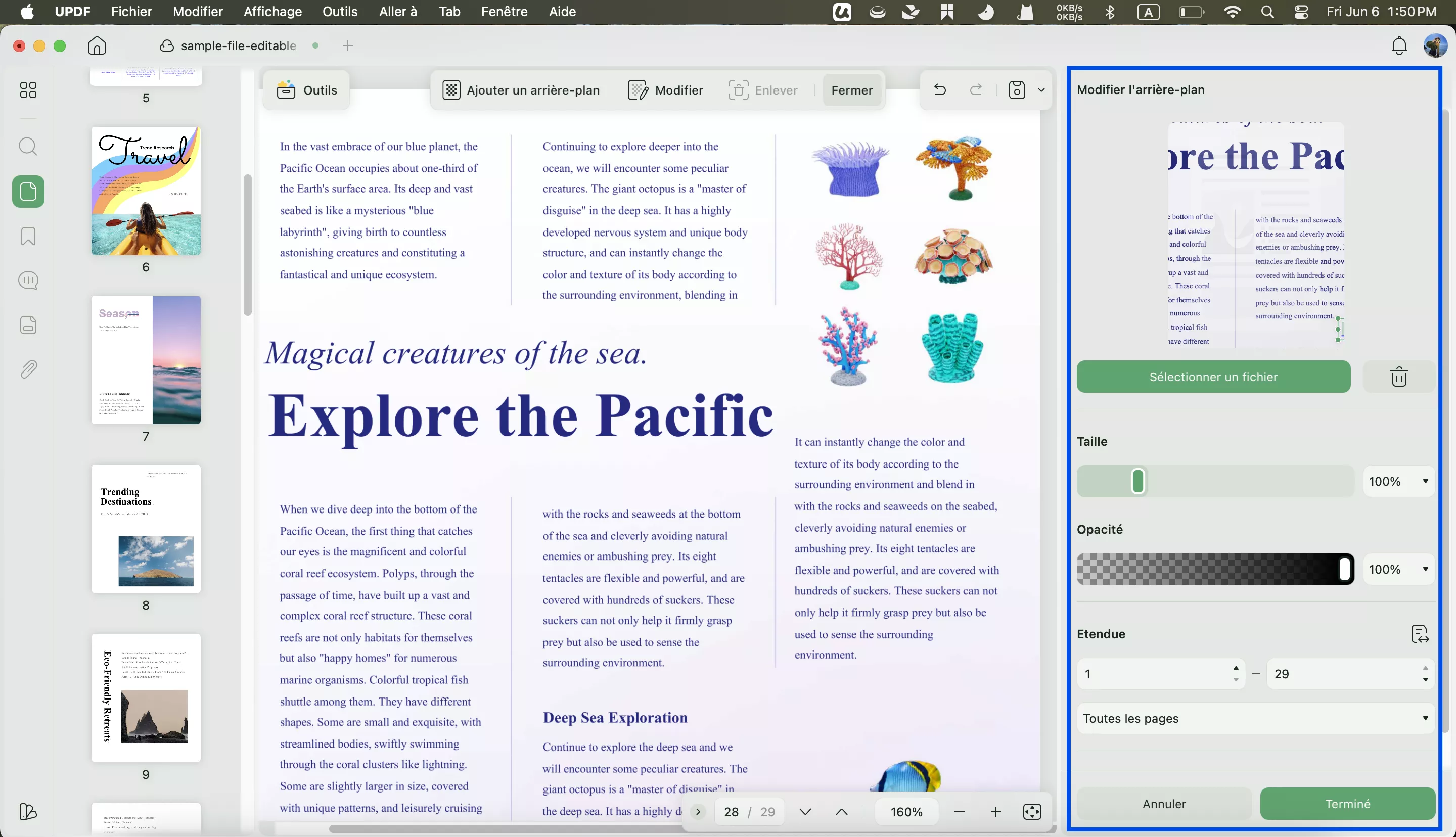Viewport: 1456px width, 837px height.
Task: Click Sélectionner un fichier
Action: coord(1213,377)
